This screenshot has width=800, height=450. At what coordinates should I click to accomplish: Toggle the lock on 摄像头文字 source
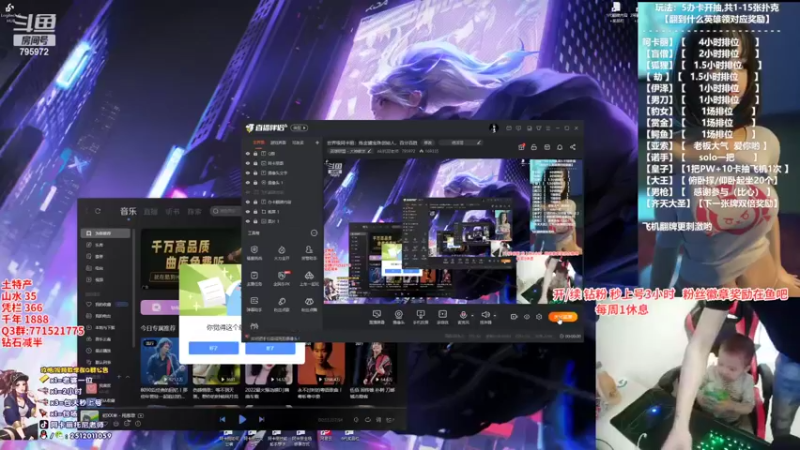[256, 173]
